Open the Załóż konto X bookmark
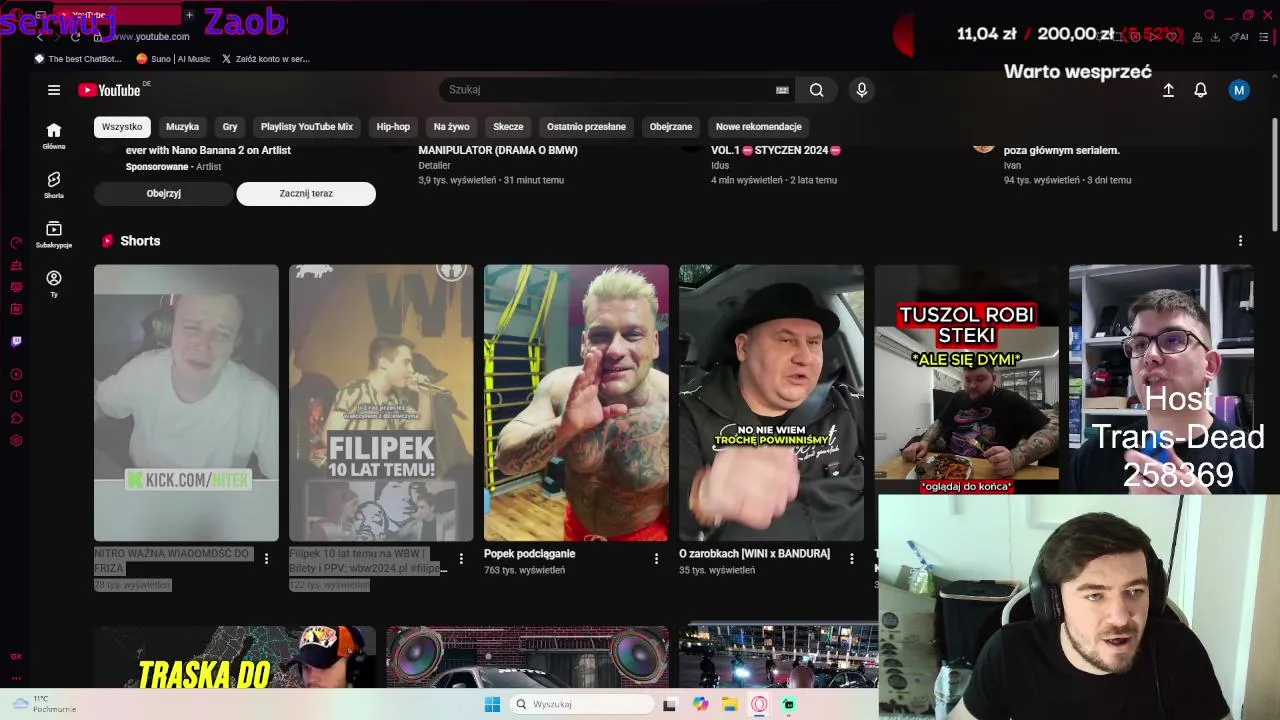This screenshot has width=1280, height=720. (x=265, y=59)
